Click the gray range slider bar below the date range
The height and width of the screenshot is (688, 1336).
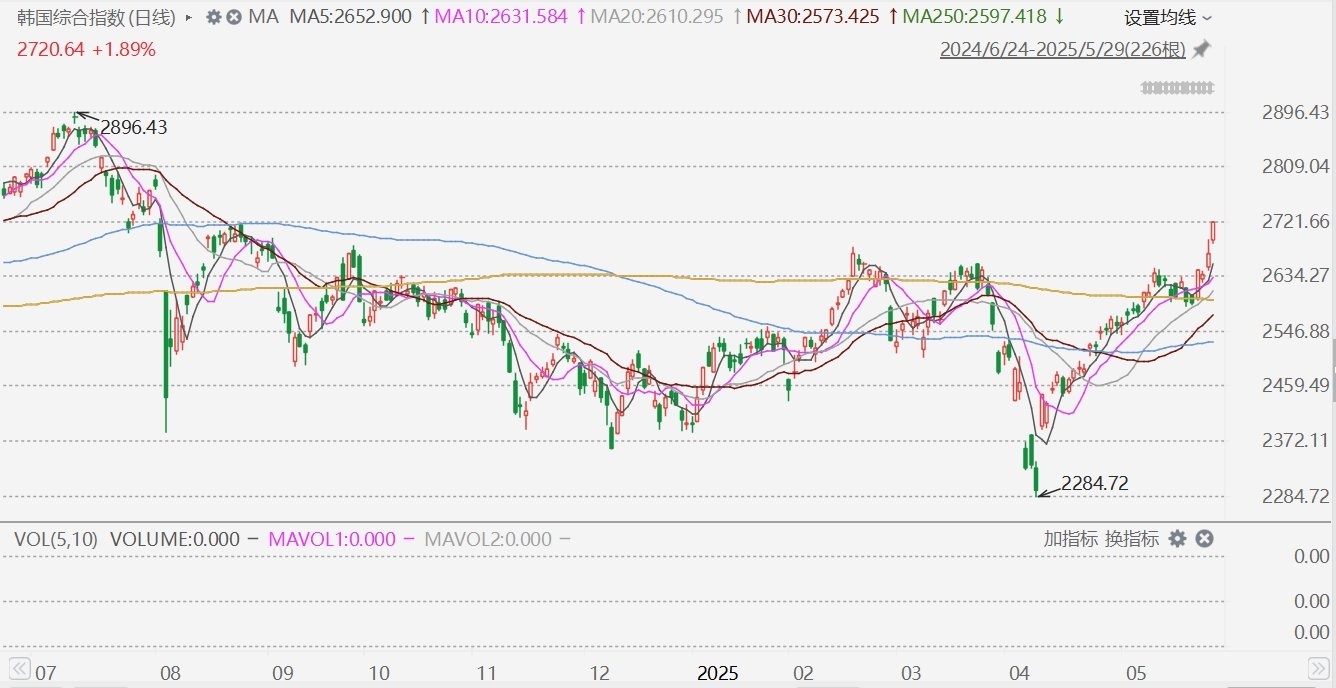1178,88
